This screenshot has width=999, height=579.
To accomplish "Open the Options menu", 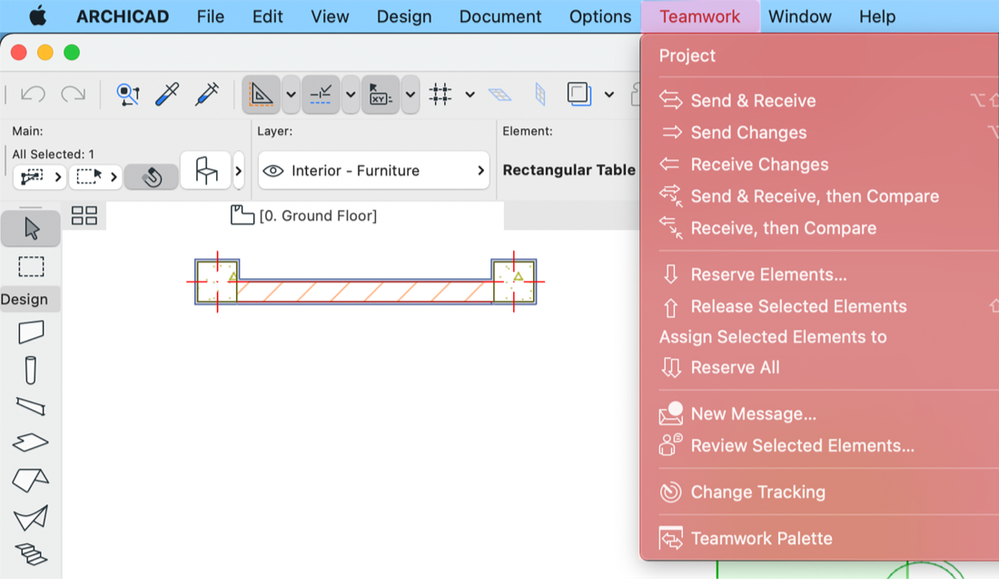I will click(600, 17).
